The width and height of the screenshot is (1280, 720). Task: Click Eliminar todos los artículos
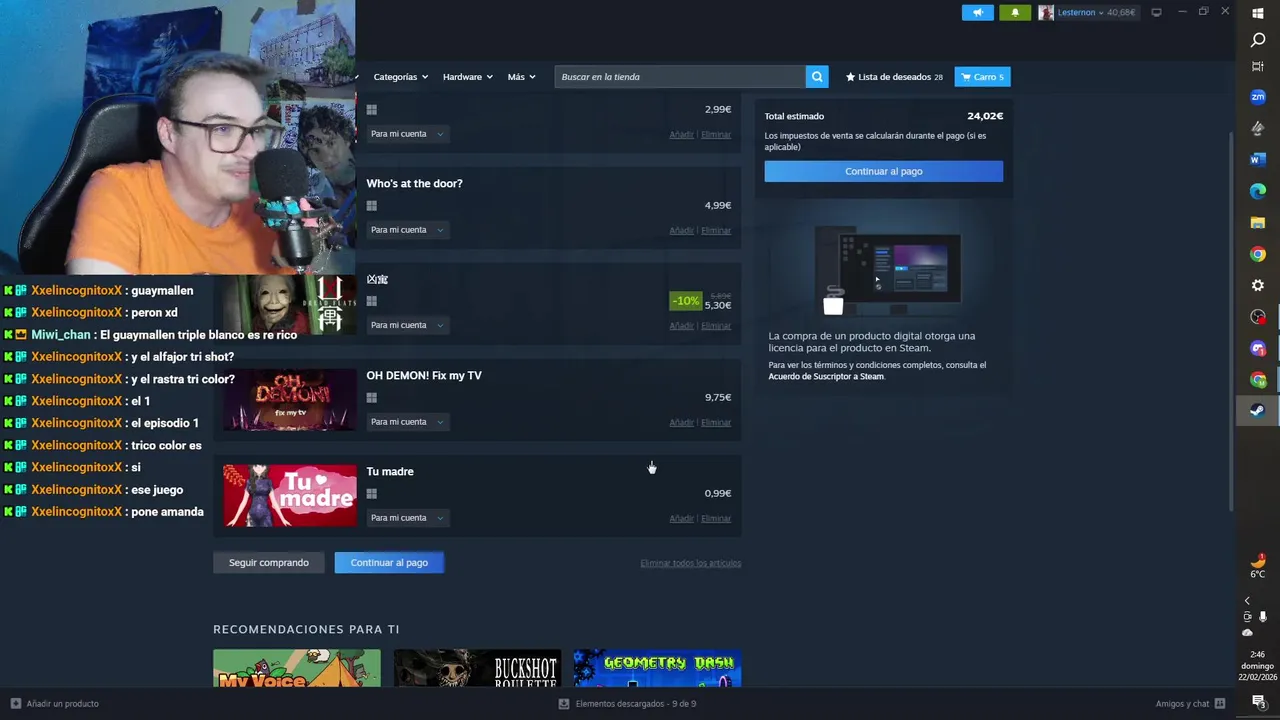[691, 563]
